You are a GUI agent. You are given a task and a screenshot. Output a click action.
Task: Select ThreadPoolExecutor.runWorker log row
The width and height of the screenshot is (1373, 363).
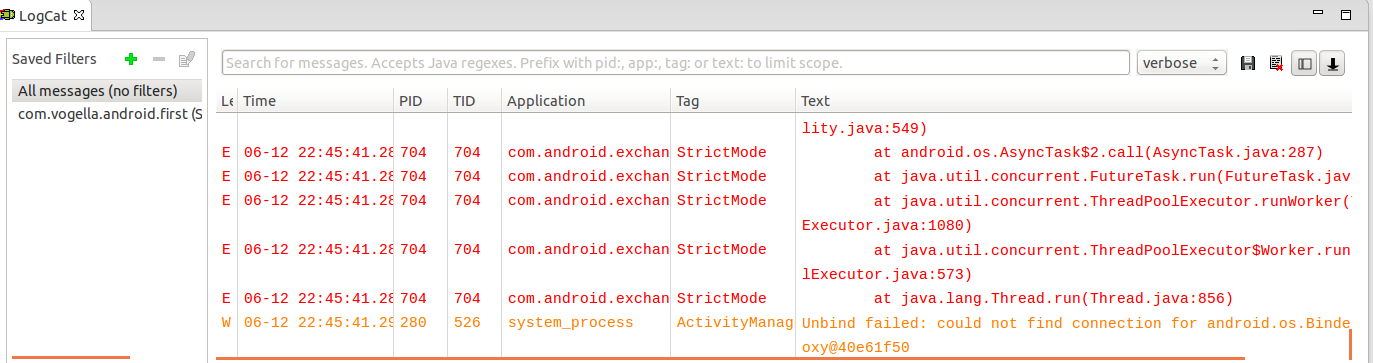click(x=785, y=212)
